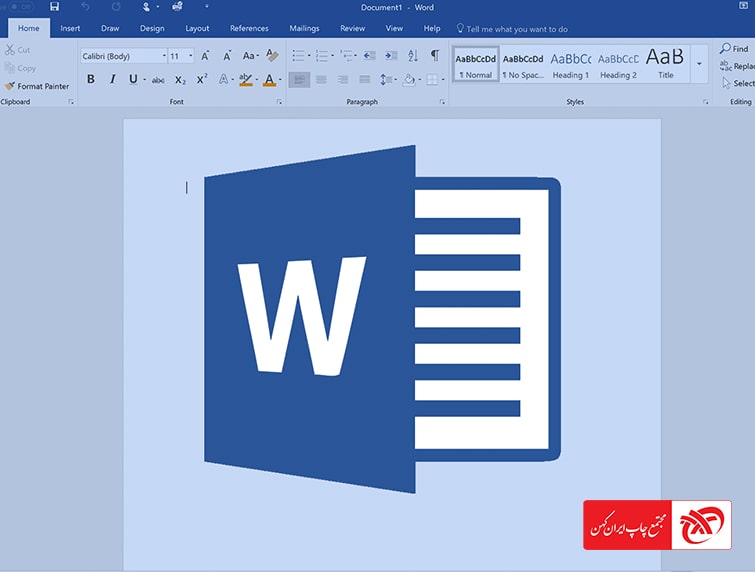
Task: Toggle Italic formatting
Action: point(112,79)
